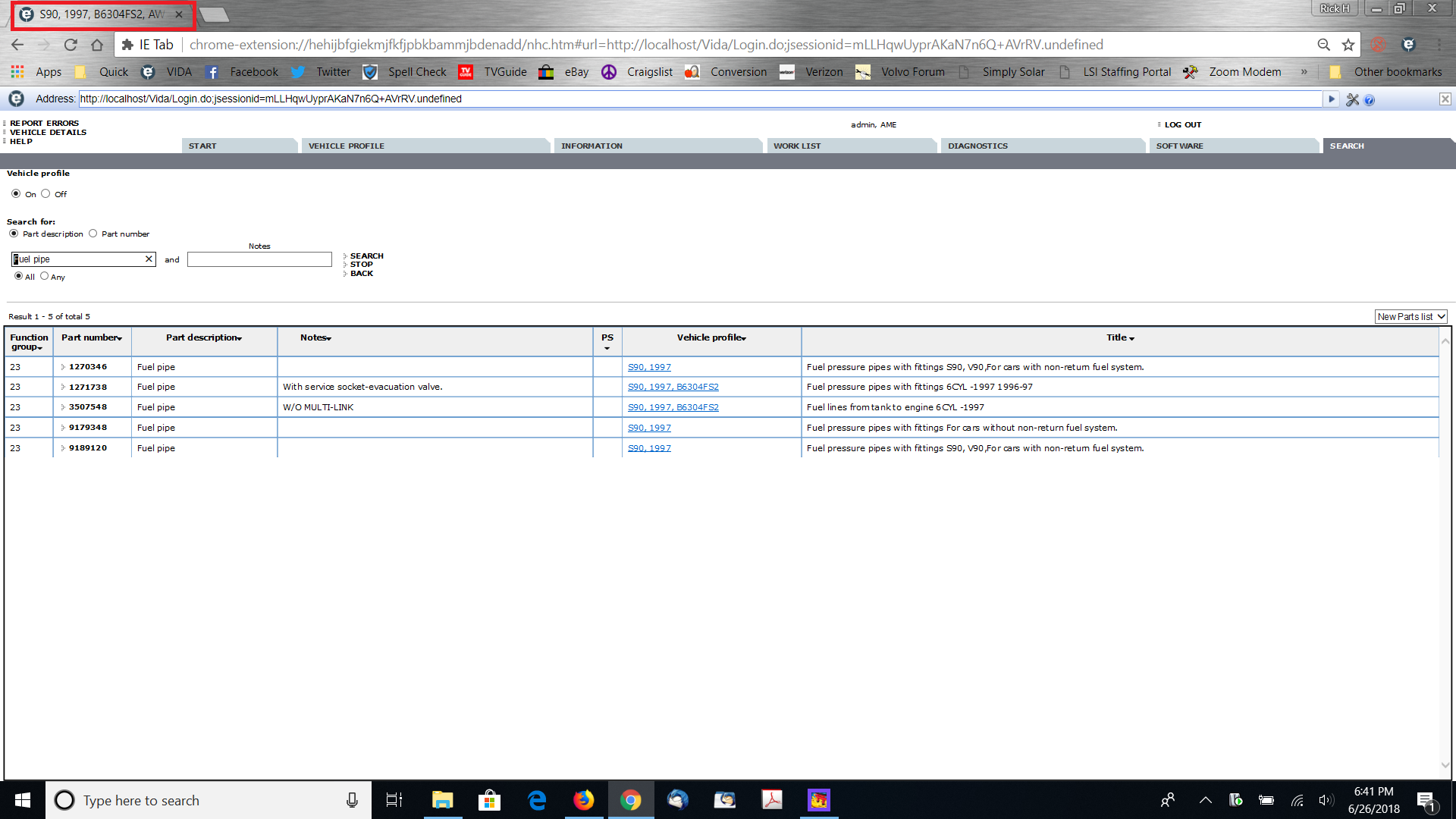Bookmark this page with star icon
This screenshot has width=1456, height=819.
pos(1348,45)
